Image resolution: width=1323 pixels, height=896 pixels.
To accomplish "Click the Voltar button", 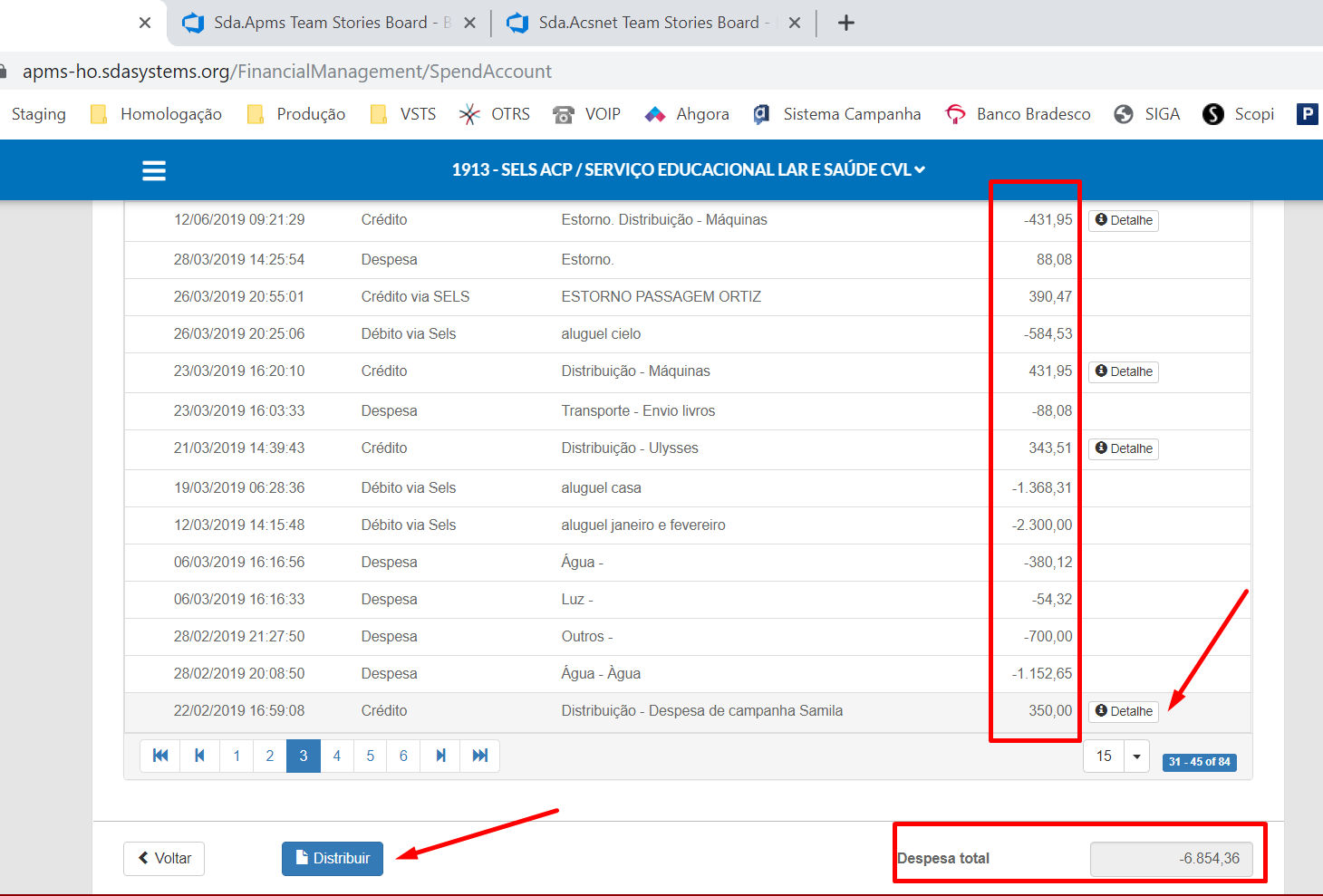I will (164, 858).
